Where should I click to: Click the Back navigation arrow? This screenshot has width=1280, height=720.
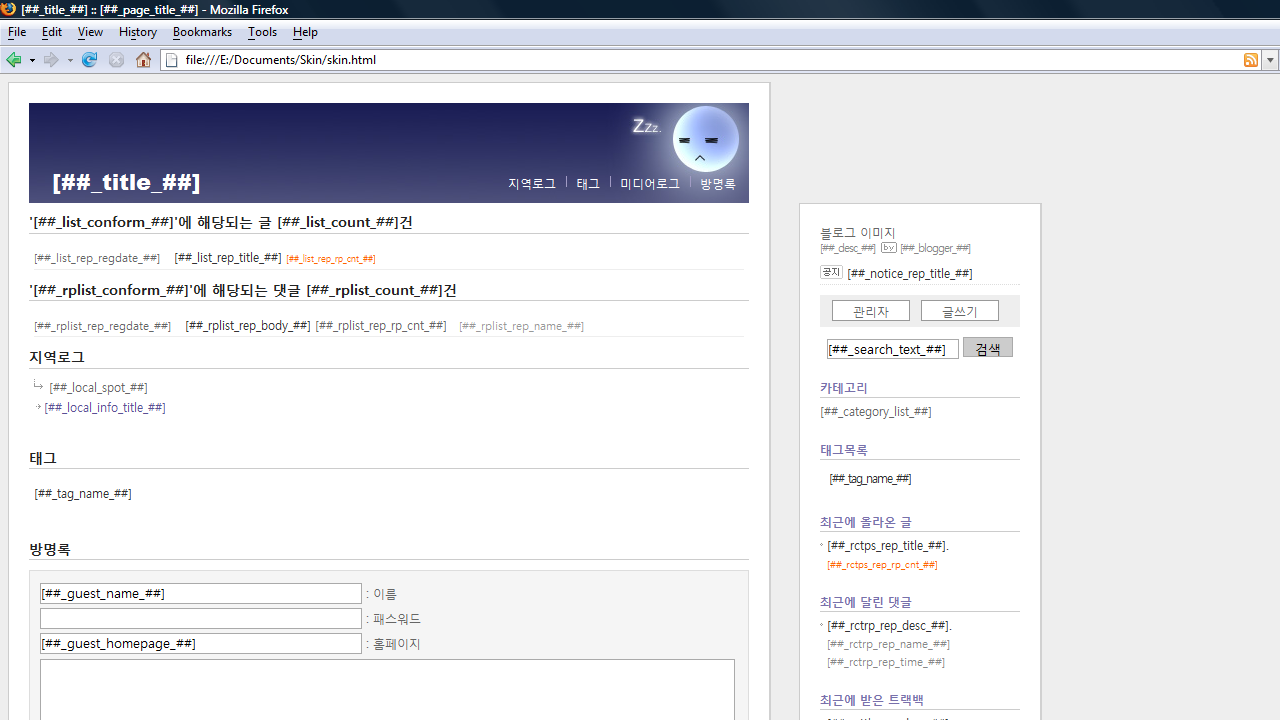[x=14, y=60]
